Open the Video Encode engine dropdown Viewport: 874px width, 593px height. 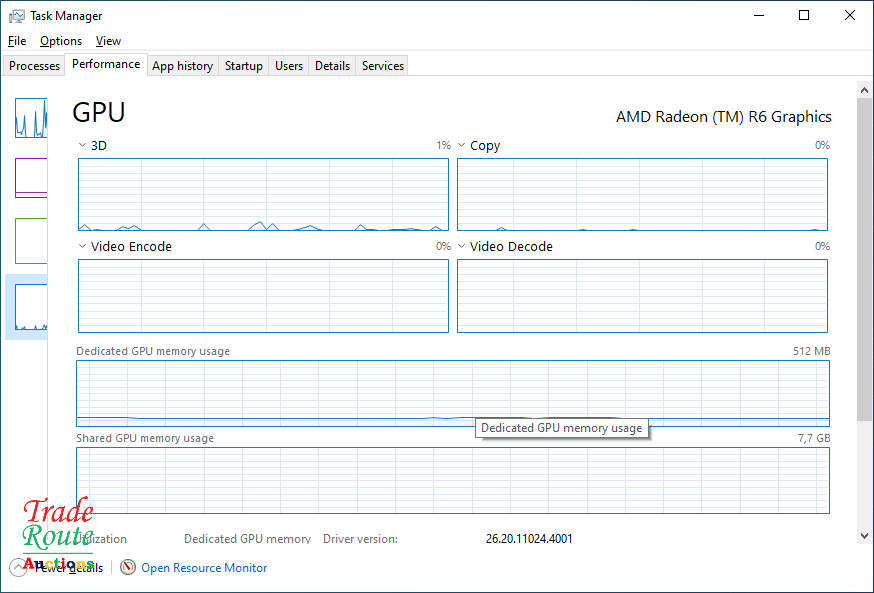[x=83, y=247]
